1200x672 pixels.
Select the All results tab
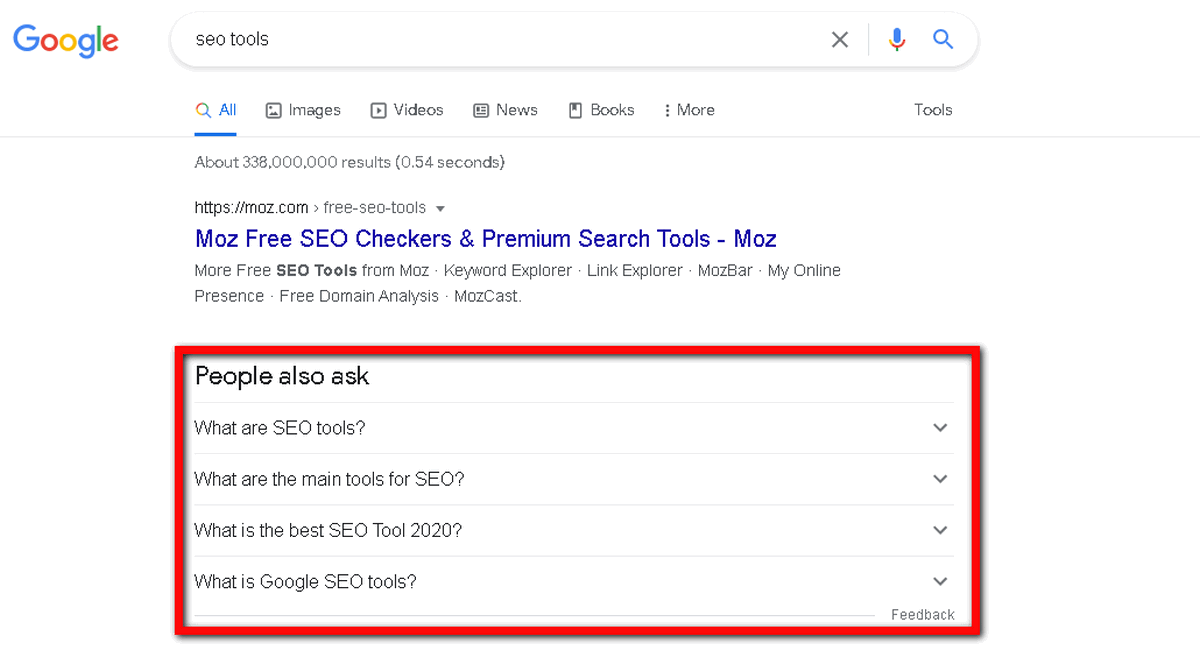[x=216, y=110]
